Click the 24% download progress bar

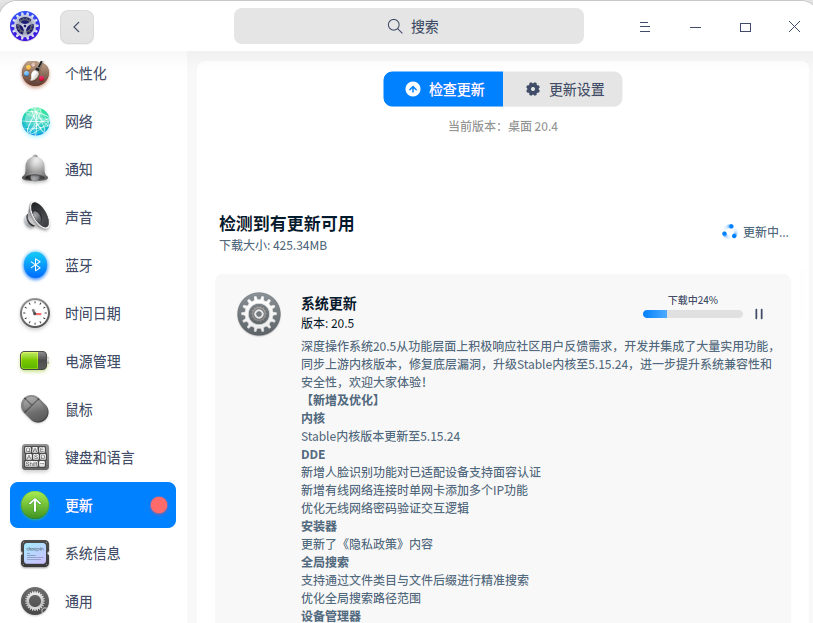click(693, 314)
